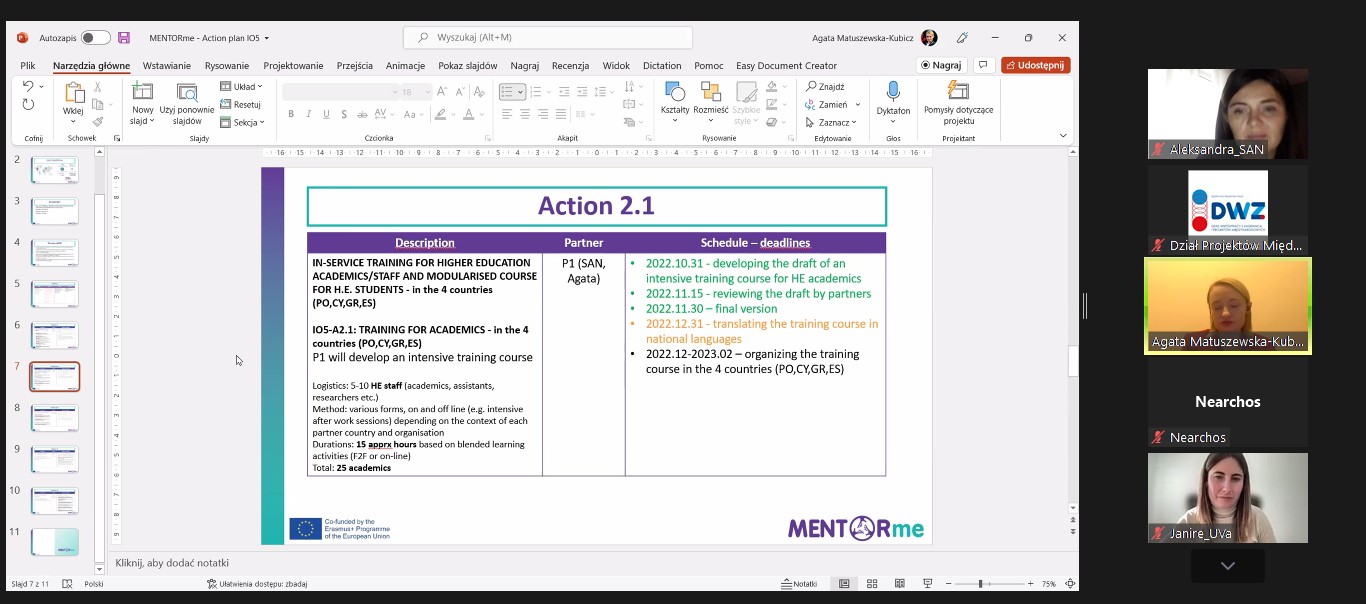Start Dyktafon (Dictate) microphone
Screen dimensions: 1366x604
(x=893, y=102)
